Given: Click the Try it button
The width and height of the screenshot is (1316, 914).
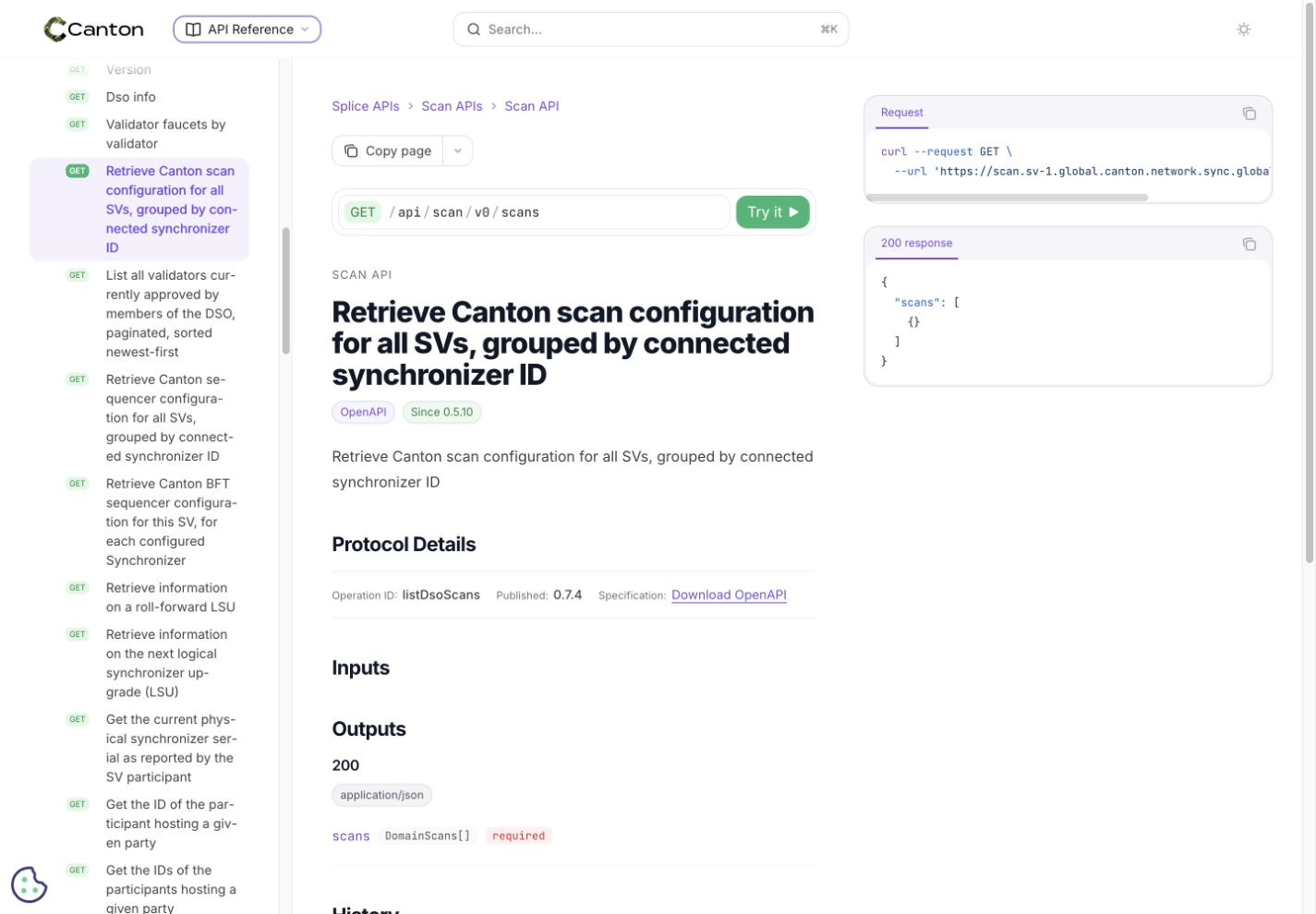Looking at the screenshot, I should point(773,212).
